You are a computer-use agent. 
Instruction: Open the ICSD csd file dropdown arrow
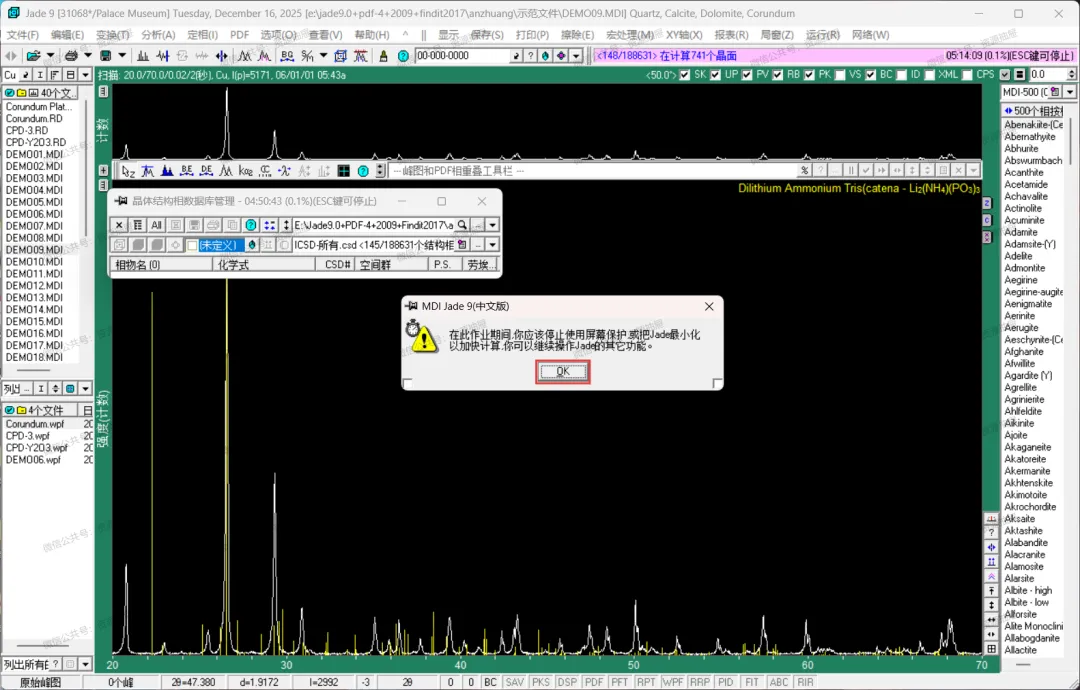tap(492, 245)
